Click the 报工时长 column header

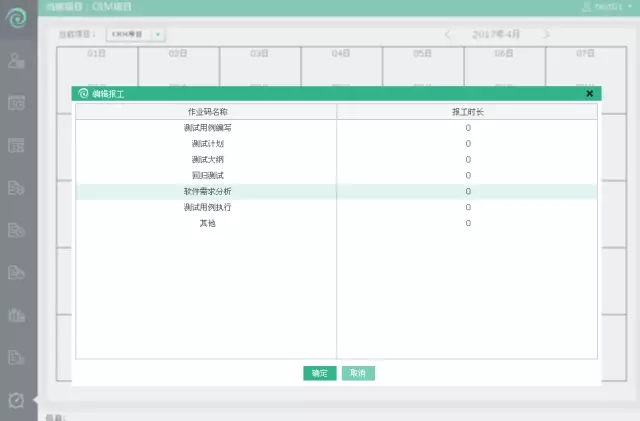468,112
